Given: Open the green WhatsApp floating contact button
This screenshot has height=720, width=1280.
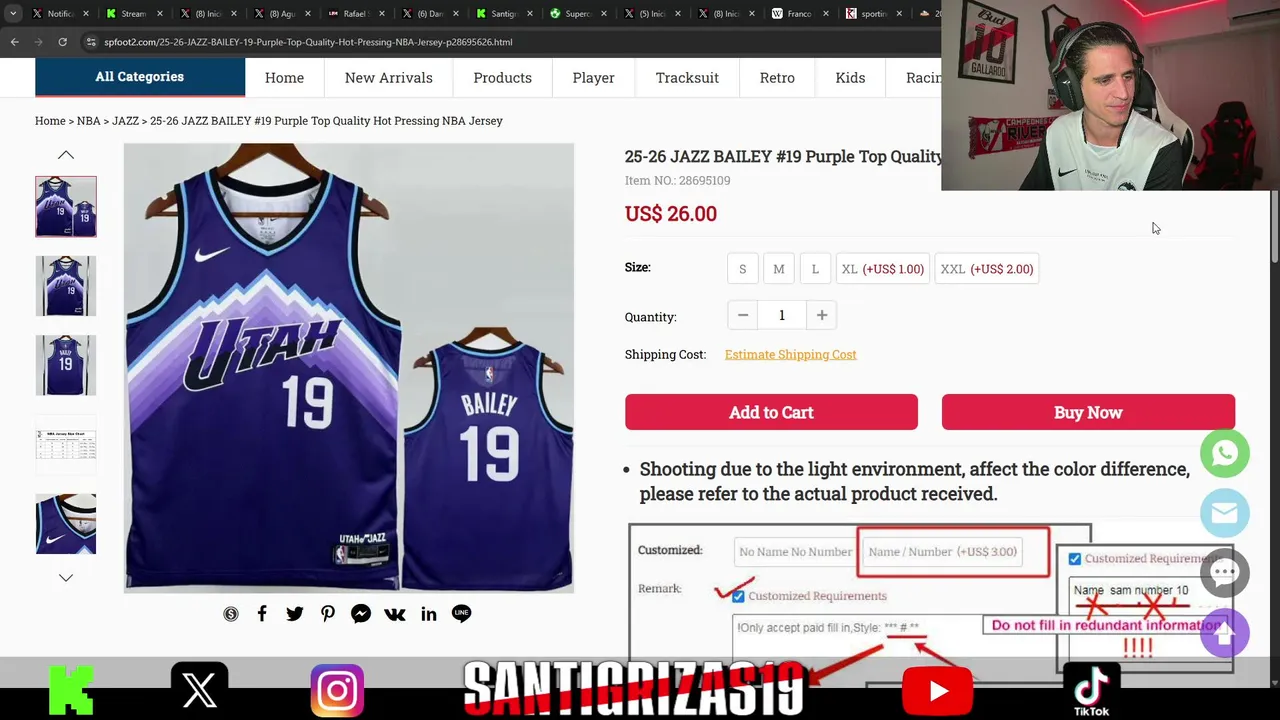Looking at the screenshot, I should pyautogui.click(x=1225, y=453).
